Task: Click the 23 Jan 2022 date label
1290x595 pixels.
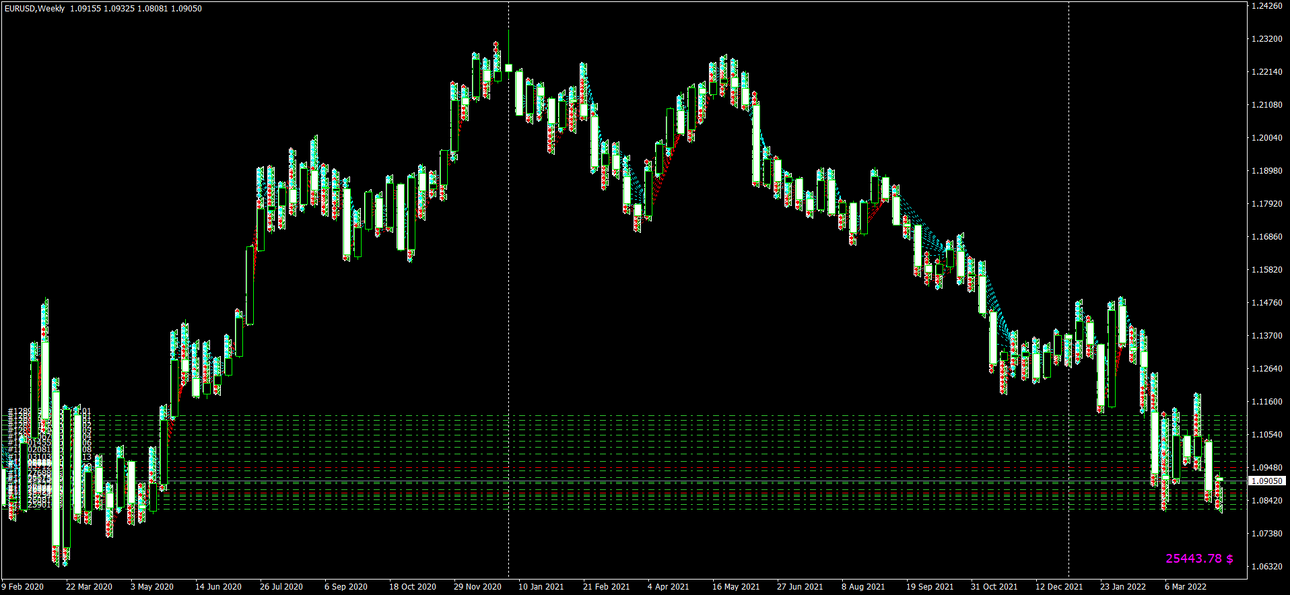Action: [1123, 587]
